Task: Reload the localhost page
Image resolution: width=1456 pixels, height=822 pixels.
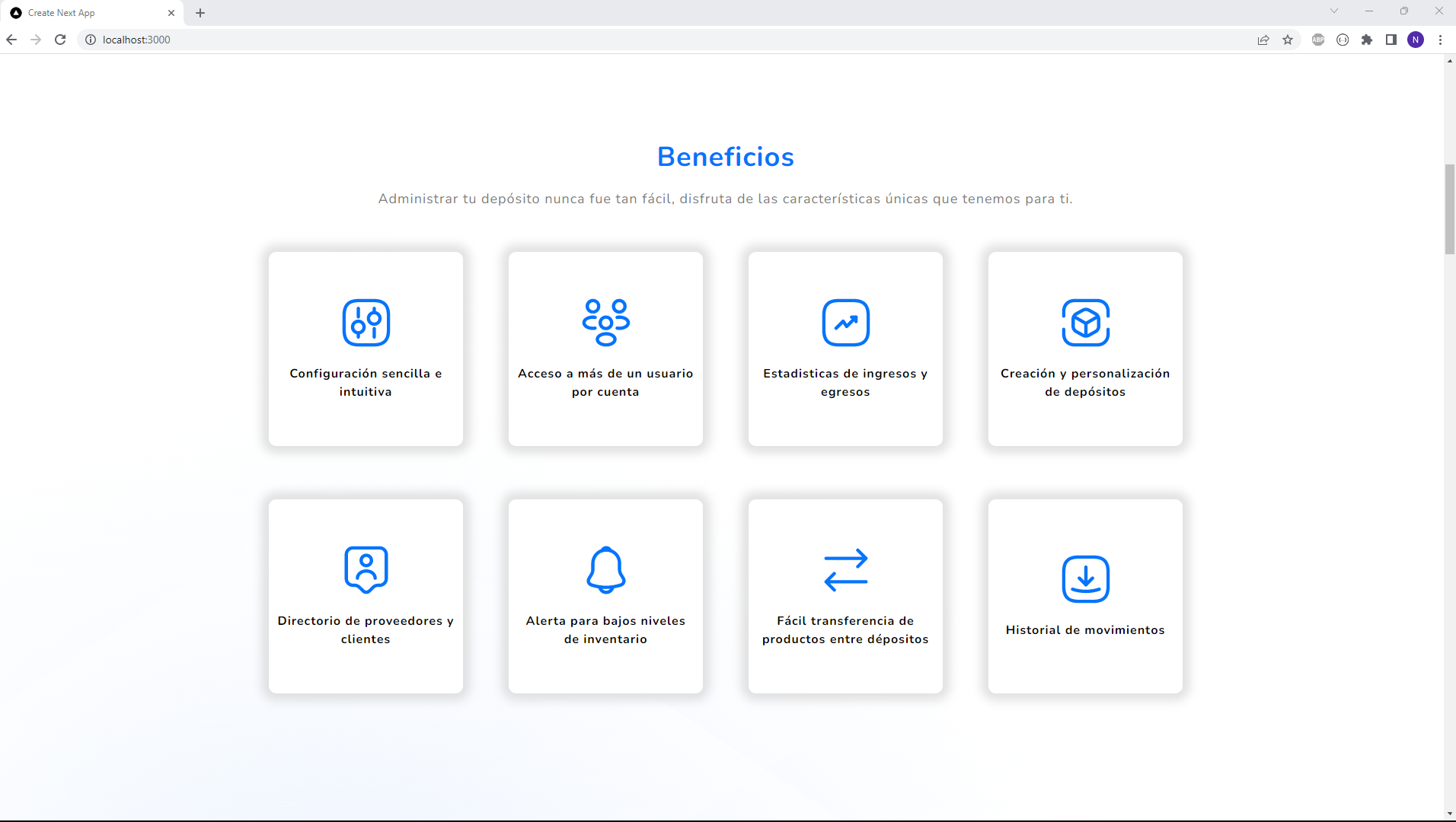Action: tap(60, 40)
